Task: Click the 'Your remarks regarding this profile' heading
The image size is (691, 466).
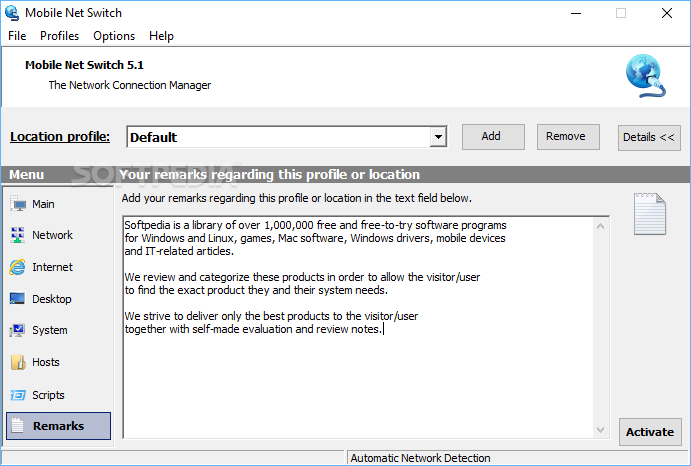Action: click(x=269, y=175)
